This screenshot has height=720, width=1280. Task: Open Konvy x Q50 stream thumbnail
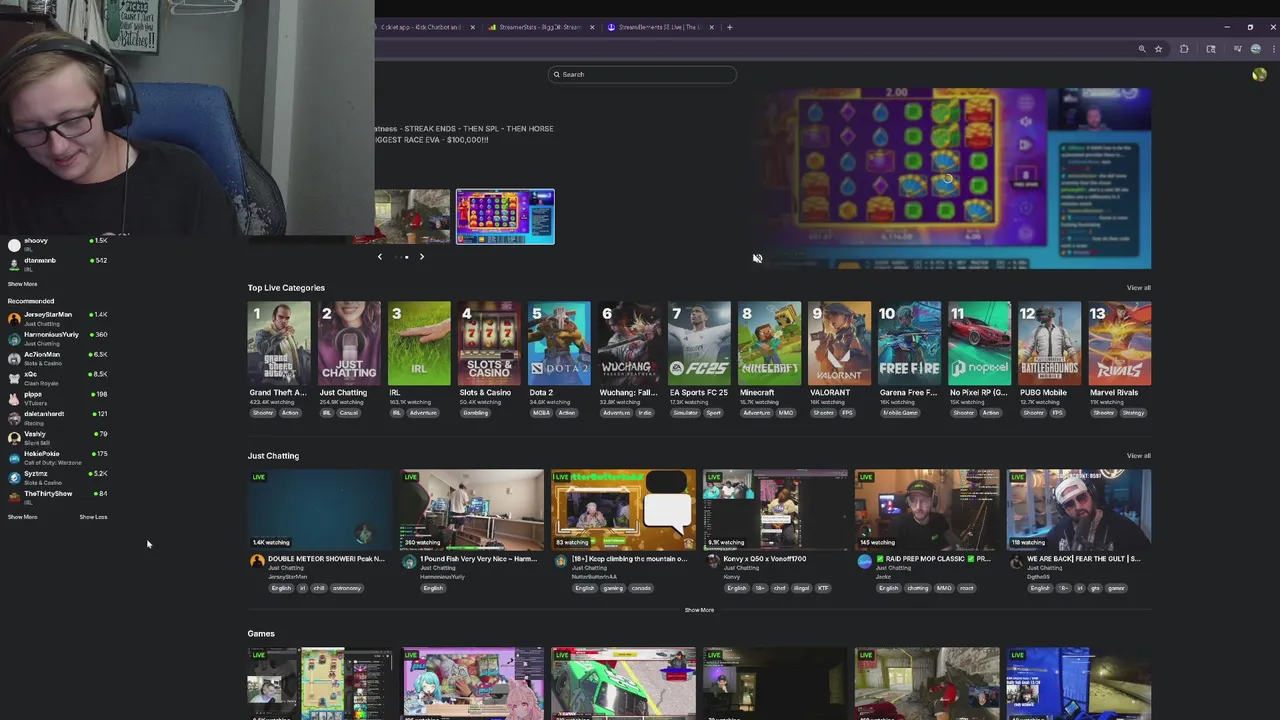tap(775, 510)
